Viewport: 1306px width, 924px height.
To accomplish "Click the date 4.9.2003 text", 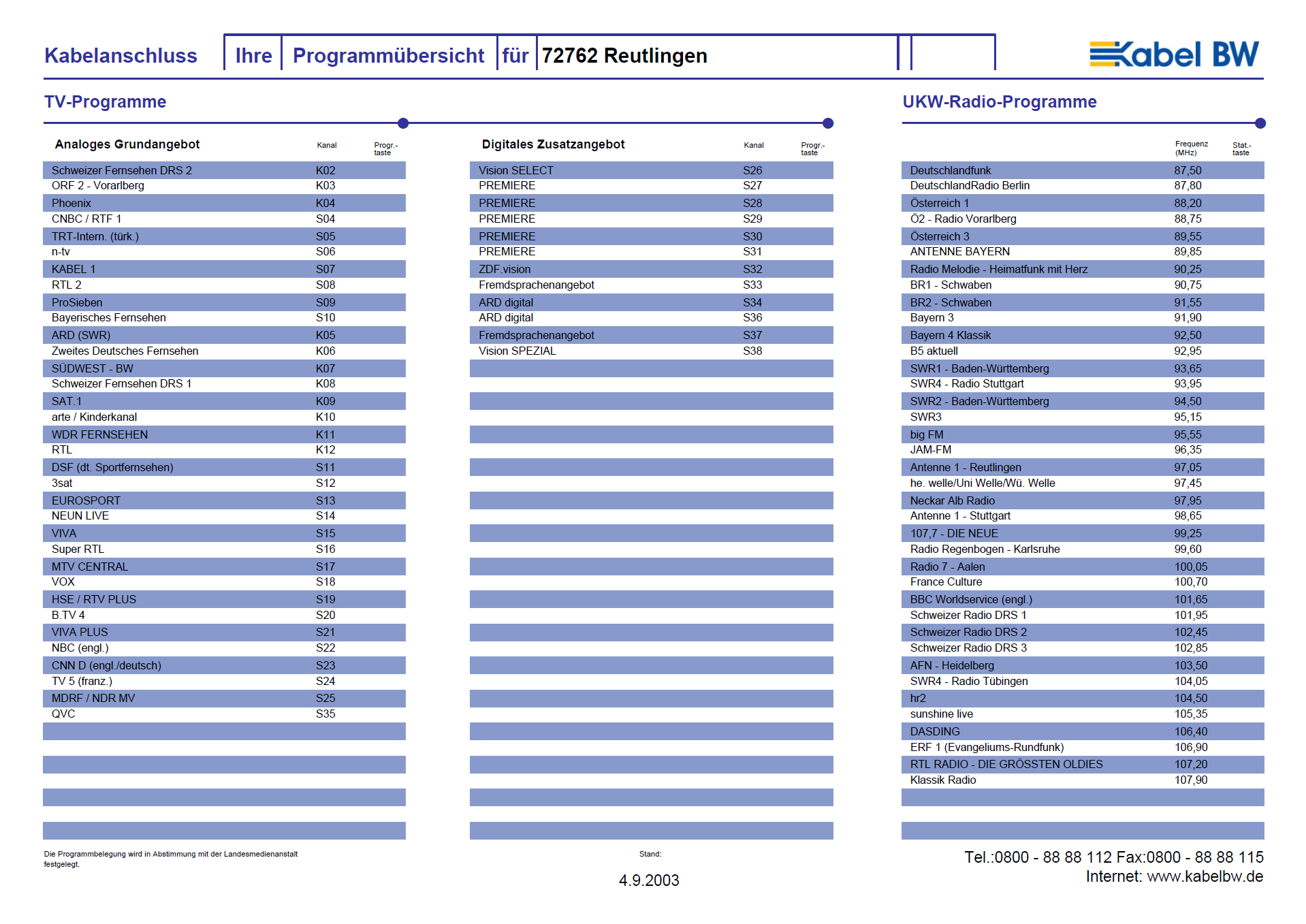I will coord(649,880).
